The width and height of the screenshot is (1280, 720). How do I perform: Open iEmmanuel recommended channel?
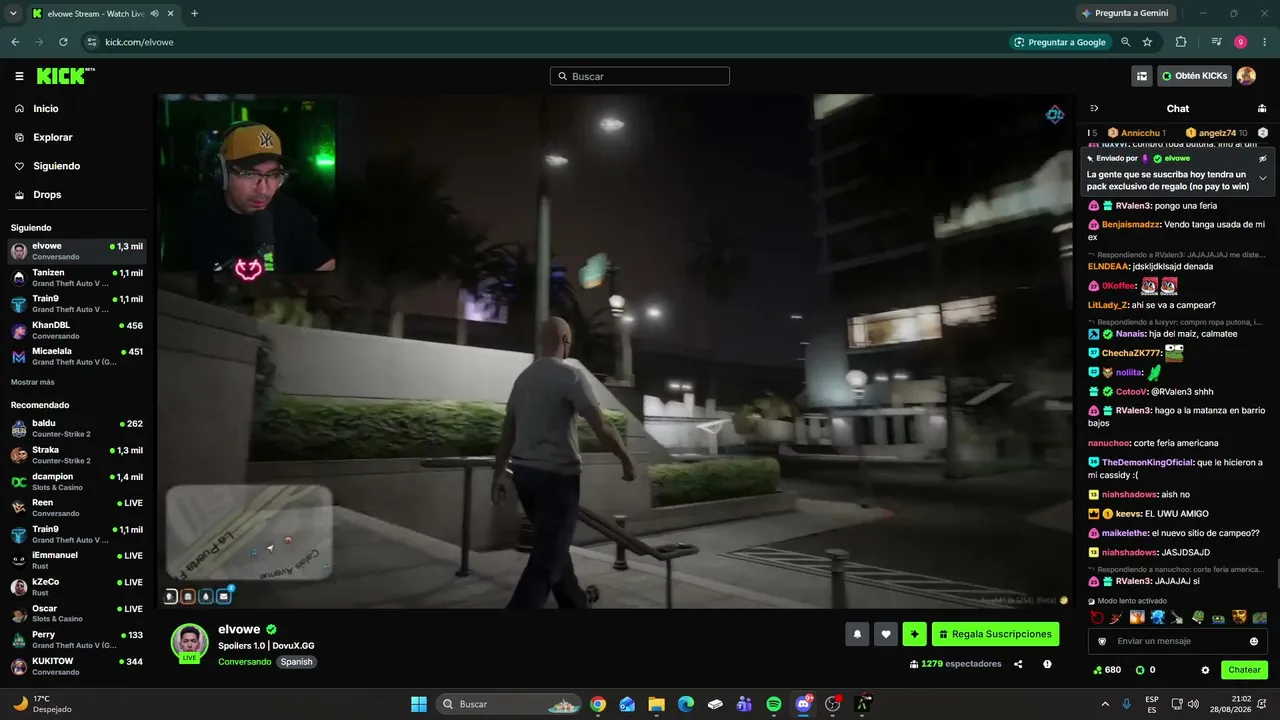[77, 560]
